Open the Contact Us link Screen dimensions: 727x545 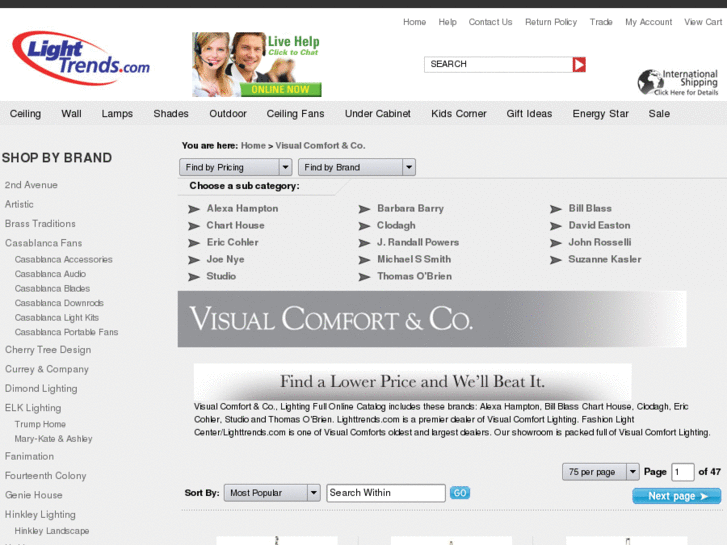click(491, 22)
